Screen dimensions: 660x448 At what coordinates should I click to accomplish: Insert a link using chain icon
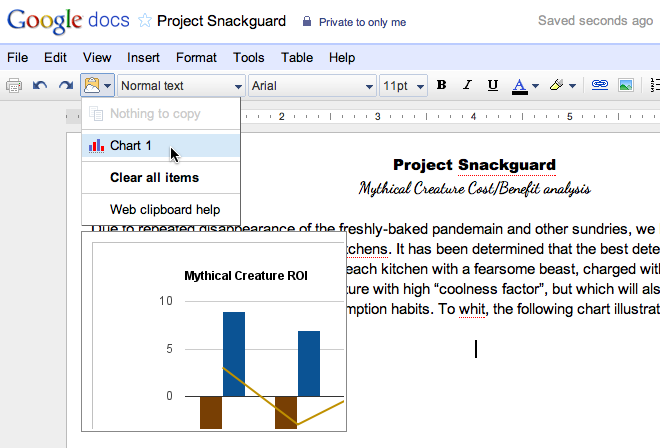[x=599, y=85]
